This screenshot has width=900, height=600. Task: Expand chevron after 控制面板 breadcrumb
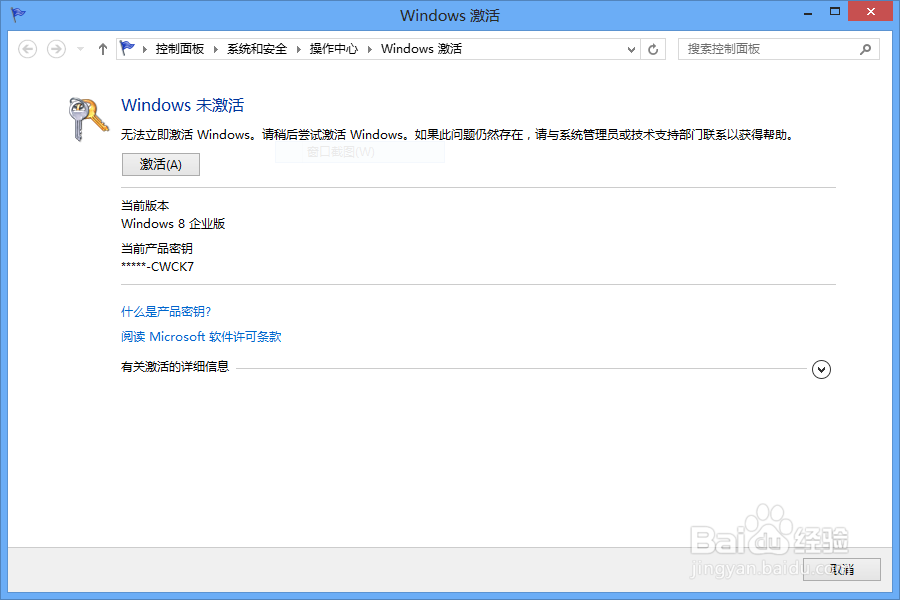[216, 49]
